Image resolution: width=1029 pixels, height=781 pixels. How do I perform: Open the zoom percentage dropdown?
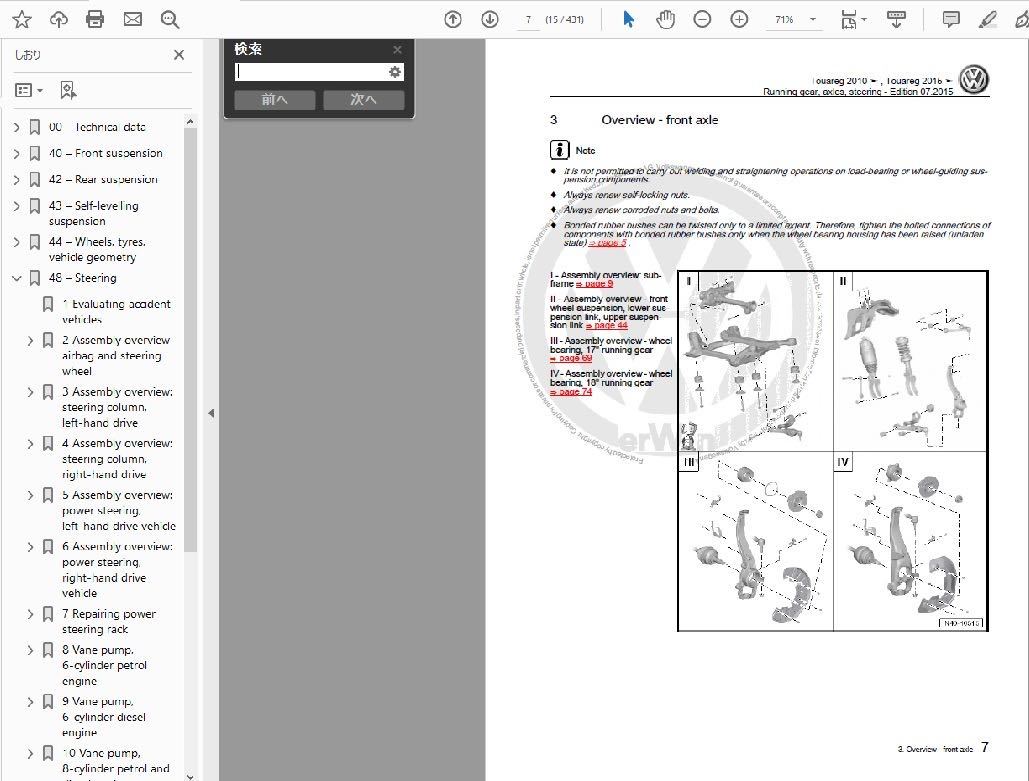813,20
